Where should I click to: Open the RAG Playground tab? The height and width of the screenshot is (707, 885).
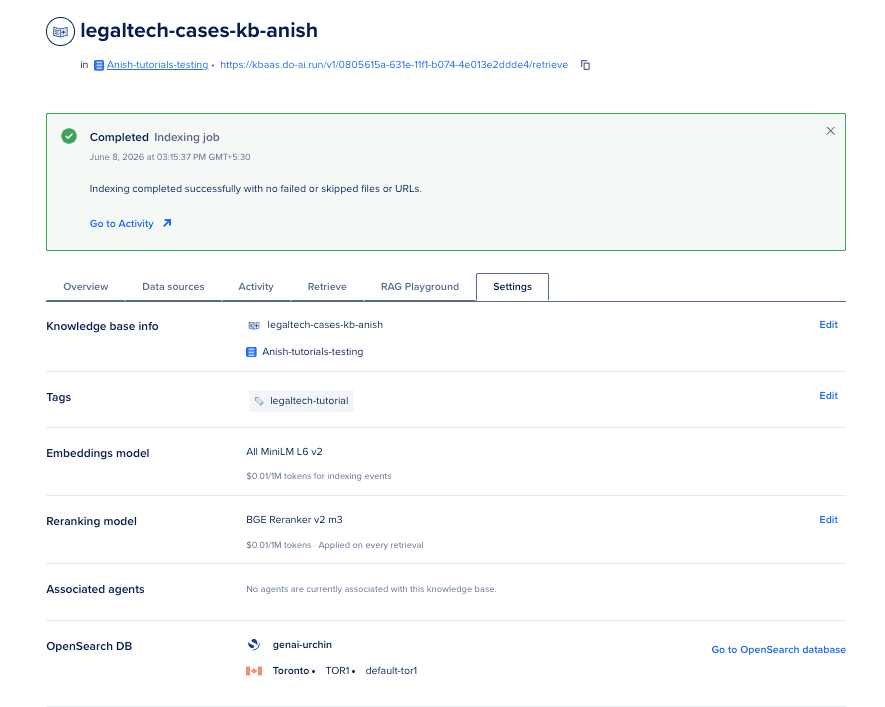pos(420,287)
